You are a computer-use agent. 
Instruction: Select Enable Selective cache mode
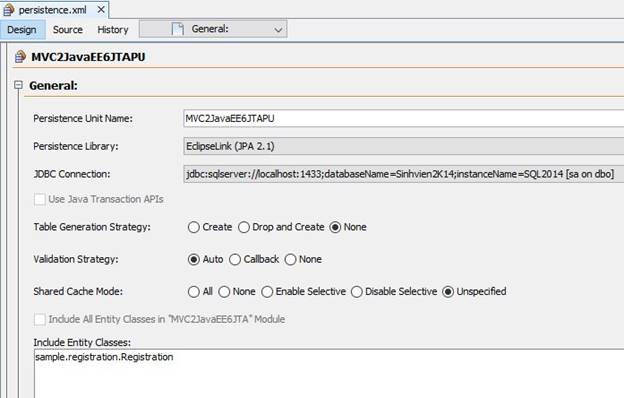tap(267, 292)
